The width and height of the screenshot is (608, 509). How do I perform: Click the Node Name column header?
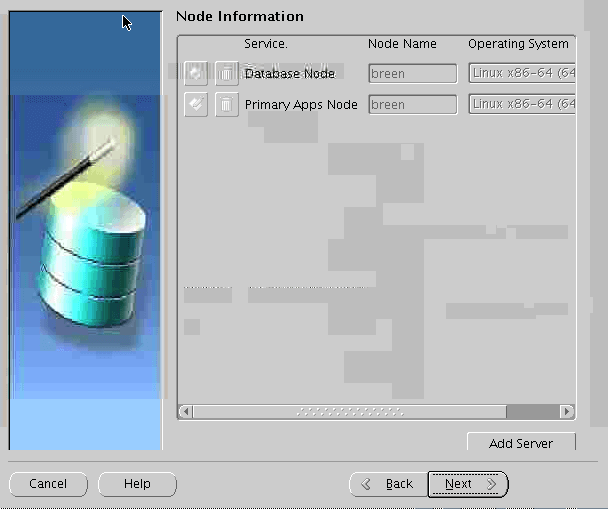(x=402, y=44)
